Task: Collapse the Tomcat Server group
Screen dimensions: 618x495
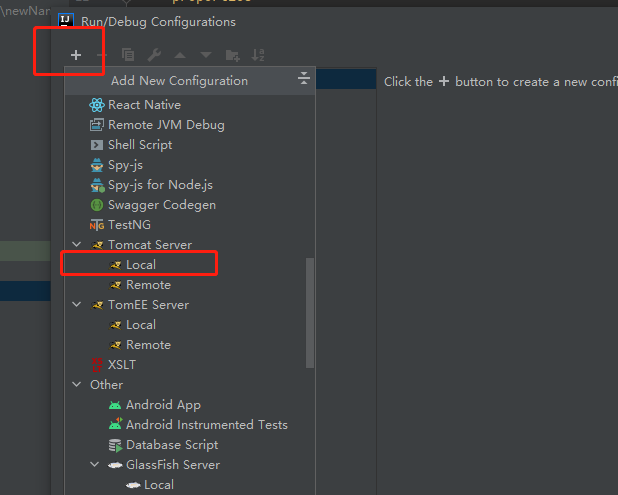Action: [77, 244]
